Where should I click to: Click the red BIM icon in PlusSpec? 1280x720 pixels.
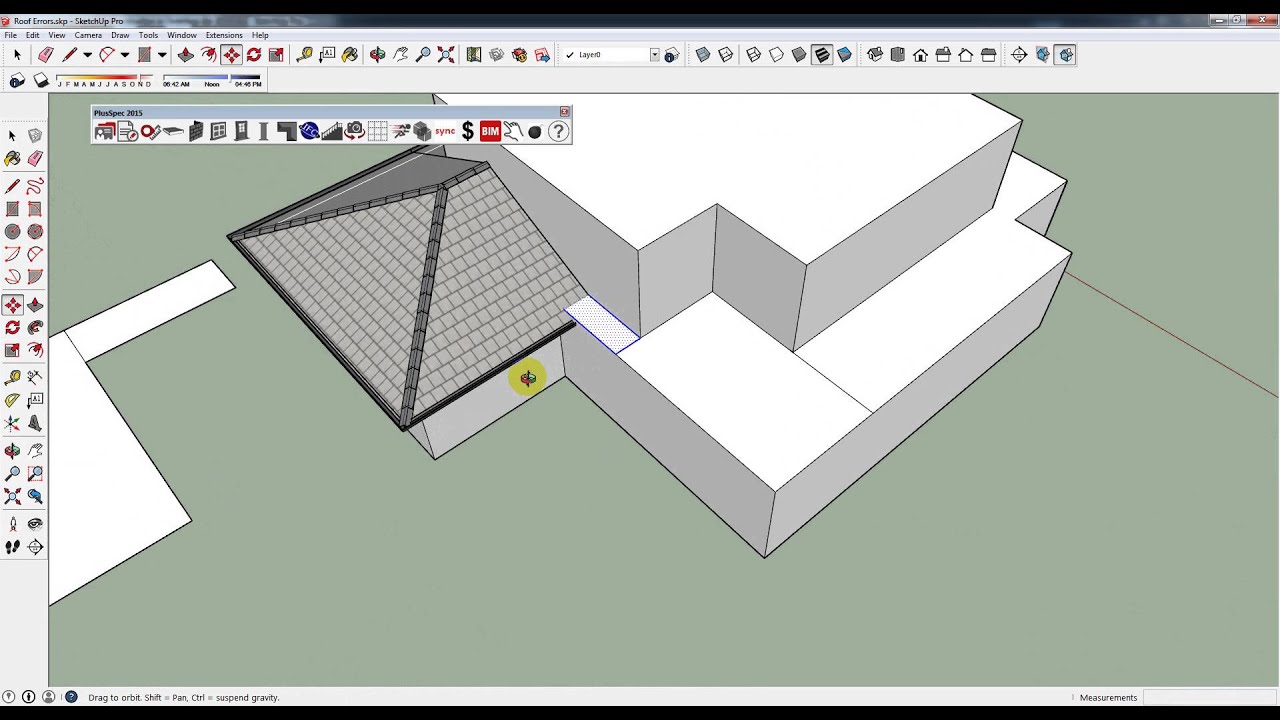click(490, 131)
